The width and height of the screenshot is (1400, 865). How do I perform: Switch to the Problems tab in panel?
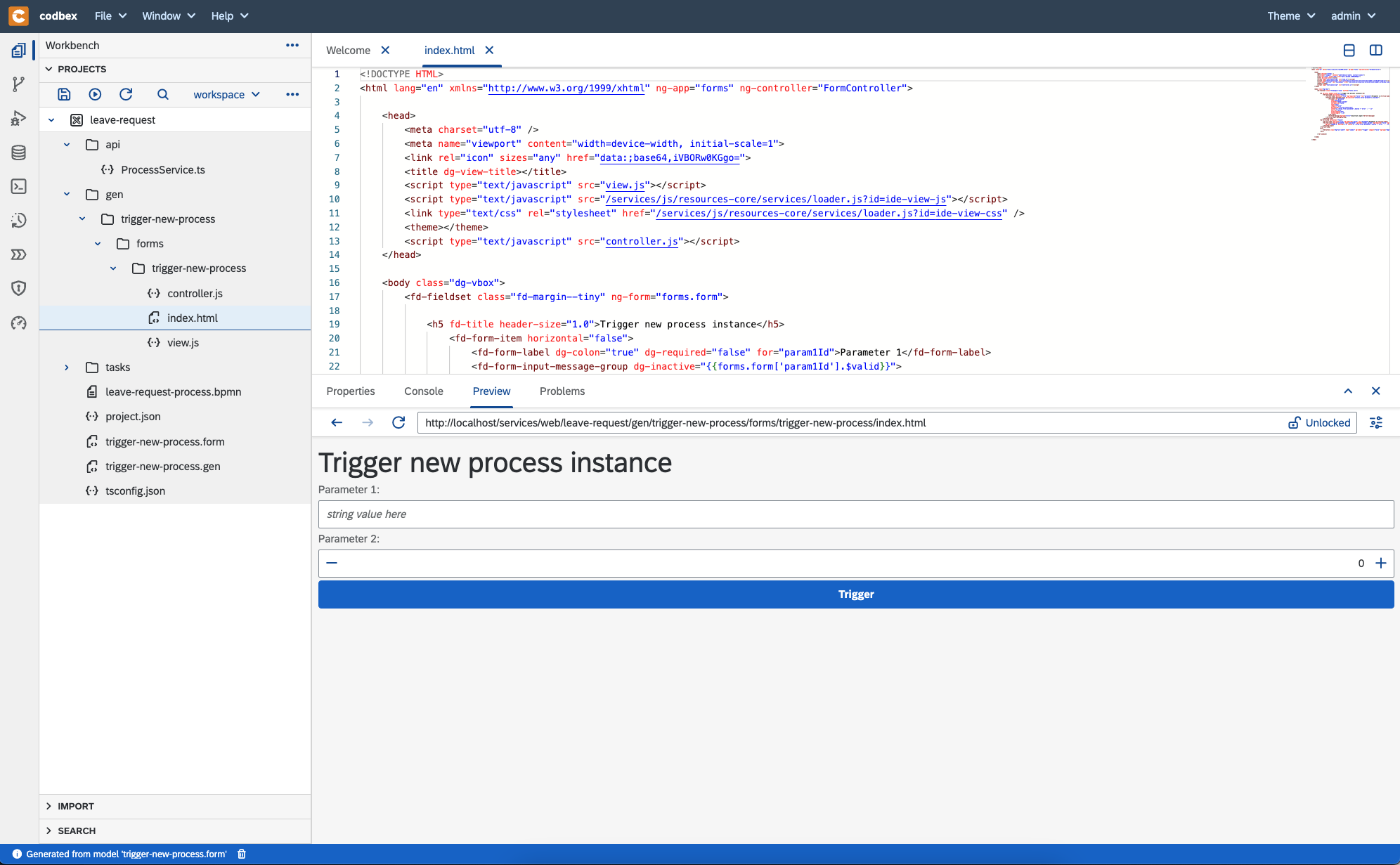pyautogui.click(x=562, y=391)
